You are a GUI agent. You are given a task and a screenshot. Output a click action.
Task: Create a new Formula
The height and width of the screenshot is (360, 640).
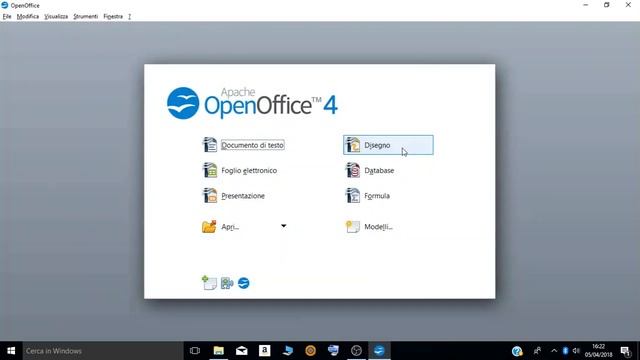[377, 196]
